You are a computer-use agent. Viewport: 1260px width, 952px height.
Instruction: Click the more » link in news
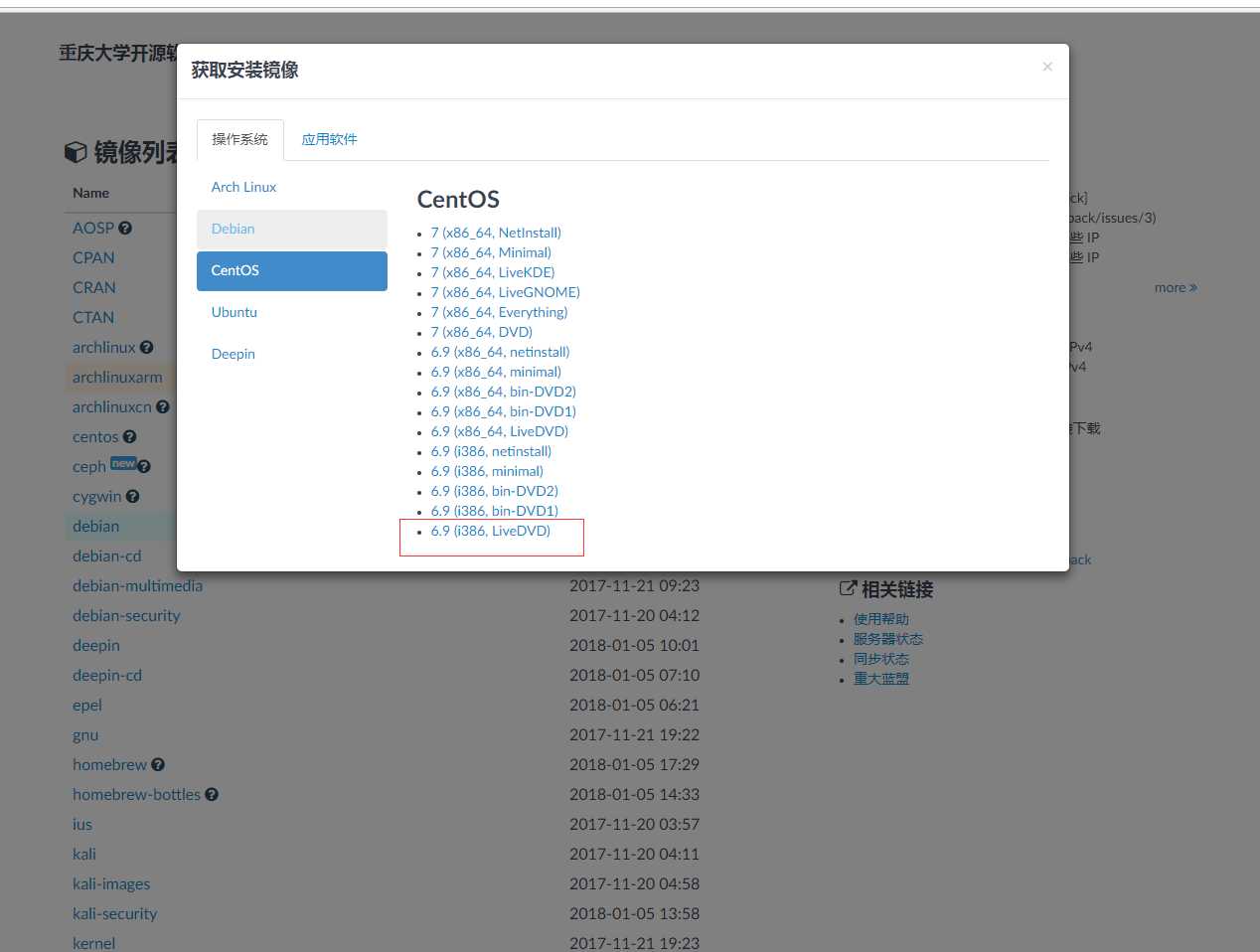click(1176, 287)
